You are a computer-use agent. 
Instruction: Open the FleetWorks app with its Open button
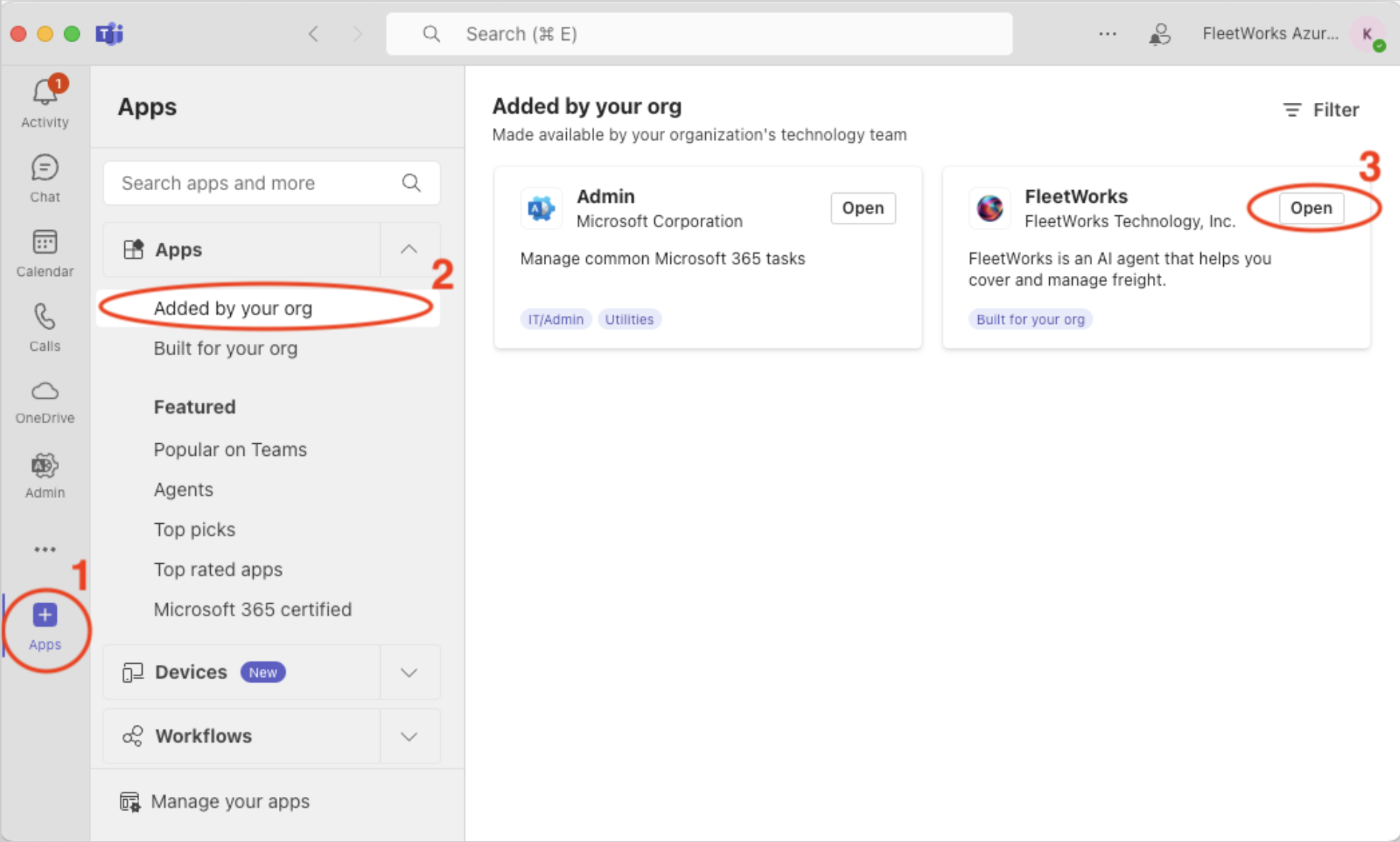click(x=1311, y=208)
